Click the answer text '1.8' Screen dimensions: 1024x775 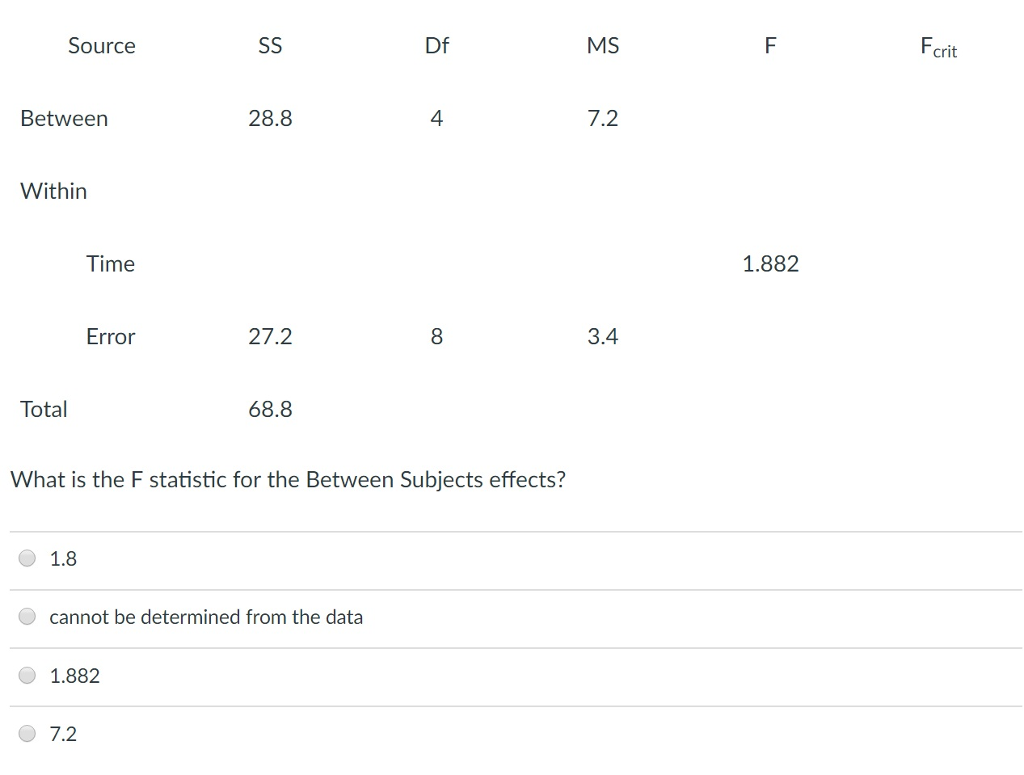coord(62,558)
